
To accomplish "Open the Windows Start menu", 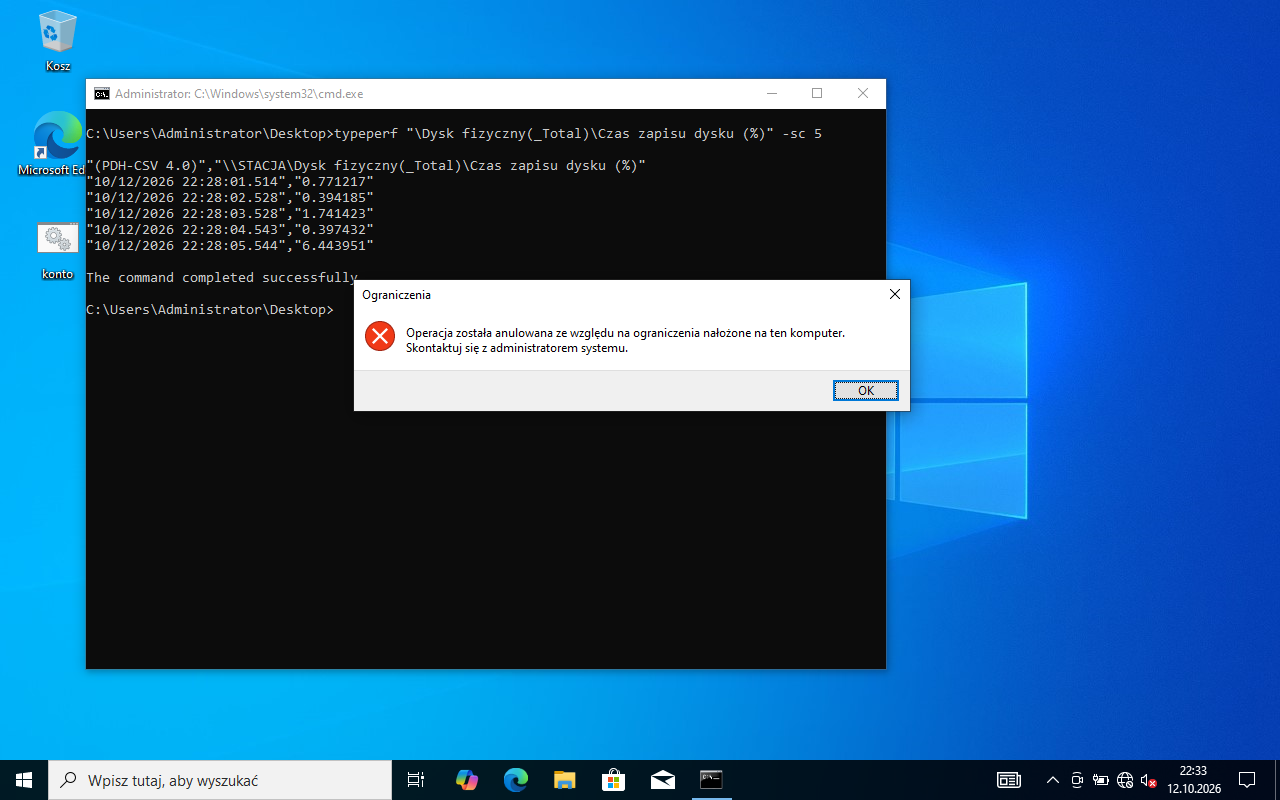I will (24, 780).
